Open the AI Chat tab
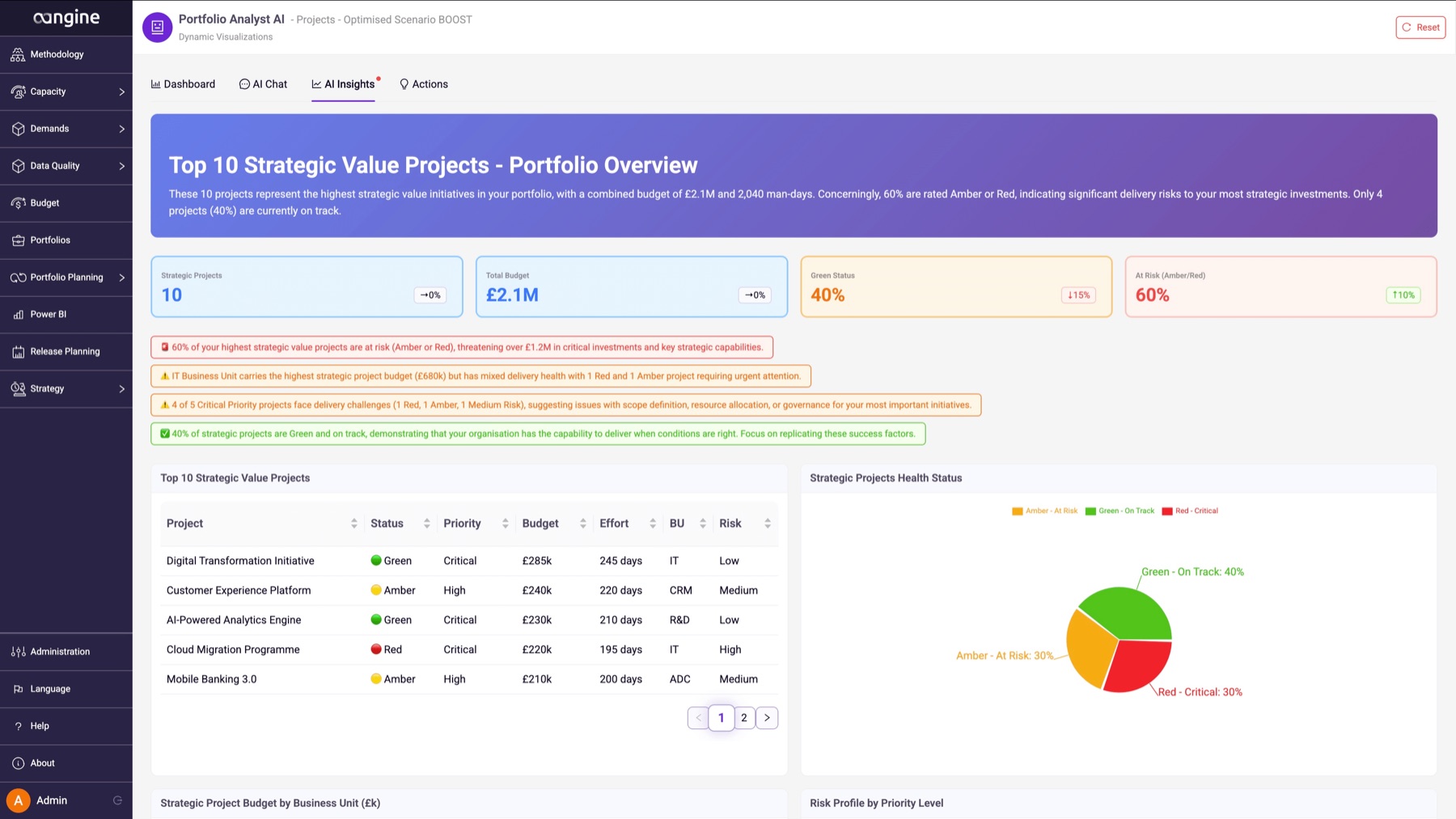This screenshot has width=1456, height=819. [x=263, y=84]
